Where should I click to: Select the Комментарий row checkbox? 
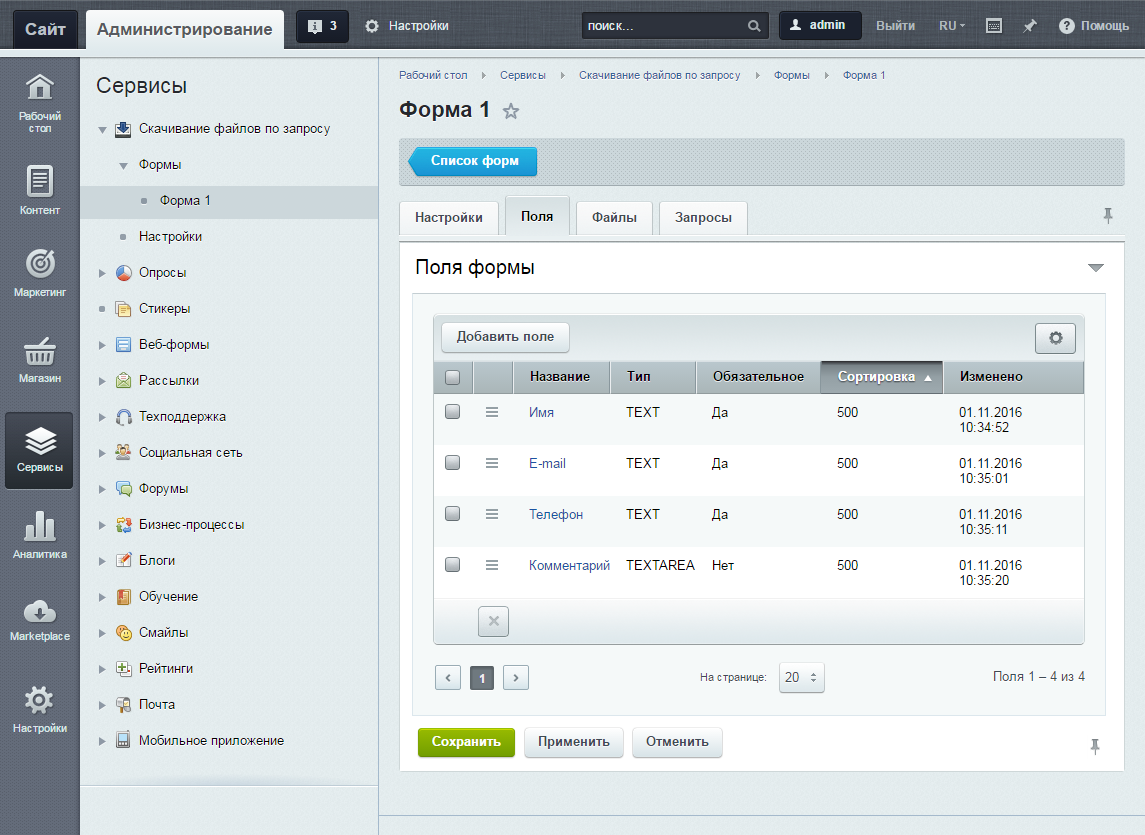point(452,565)
